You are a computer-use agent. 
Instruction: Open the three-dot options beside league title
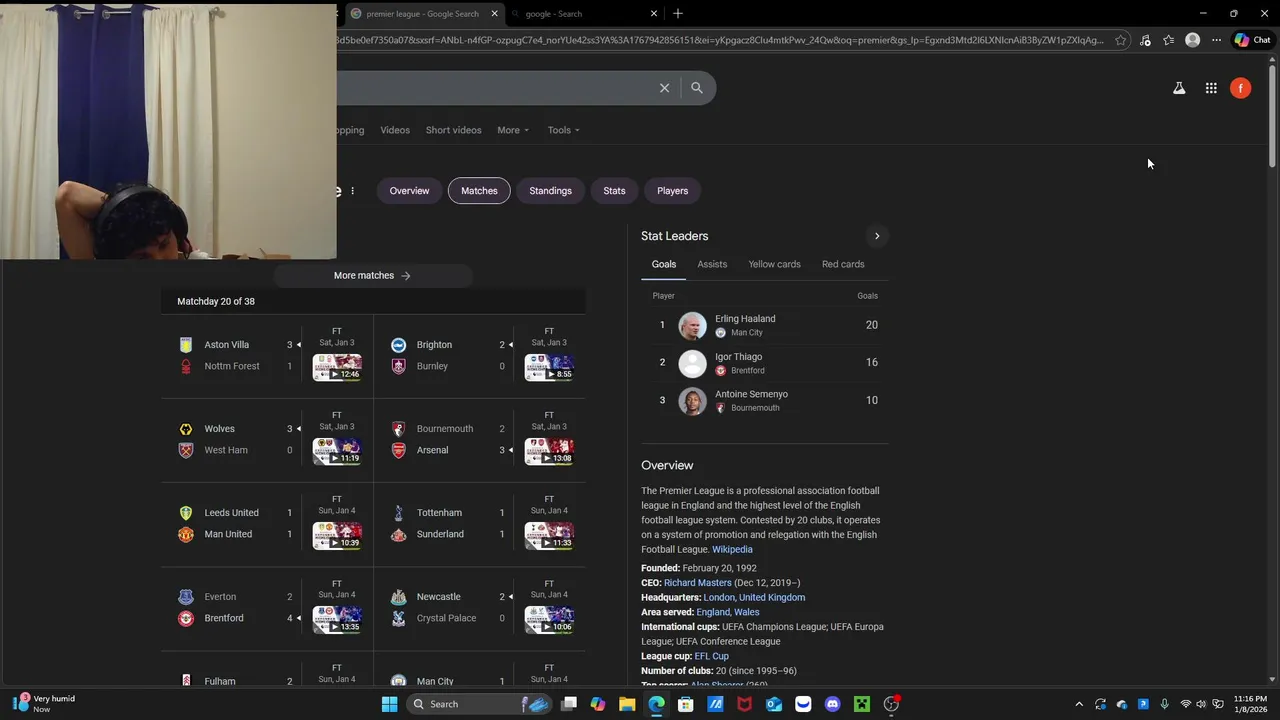coord(352,190)
